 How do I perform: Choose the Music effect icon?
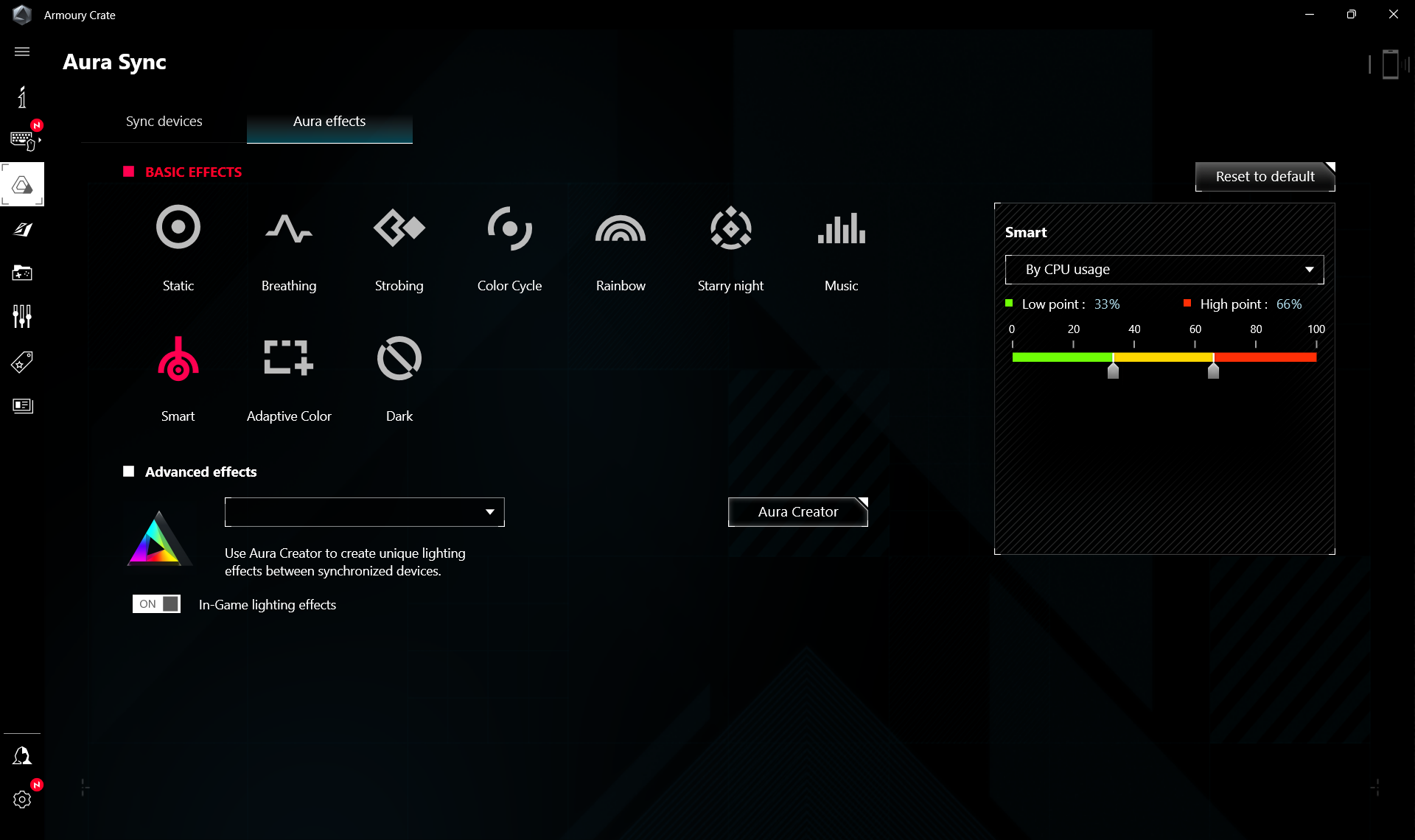click(842, 228)
